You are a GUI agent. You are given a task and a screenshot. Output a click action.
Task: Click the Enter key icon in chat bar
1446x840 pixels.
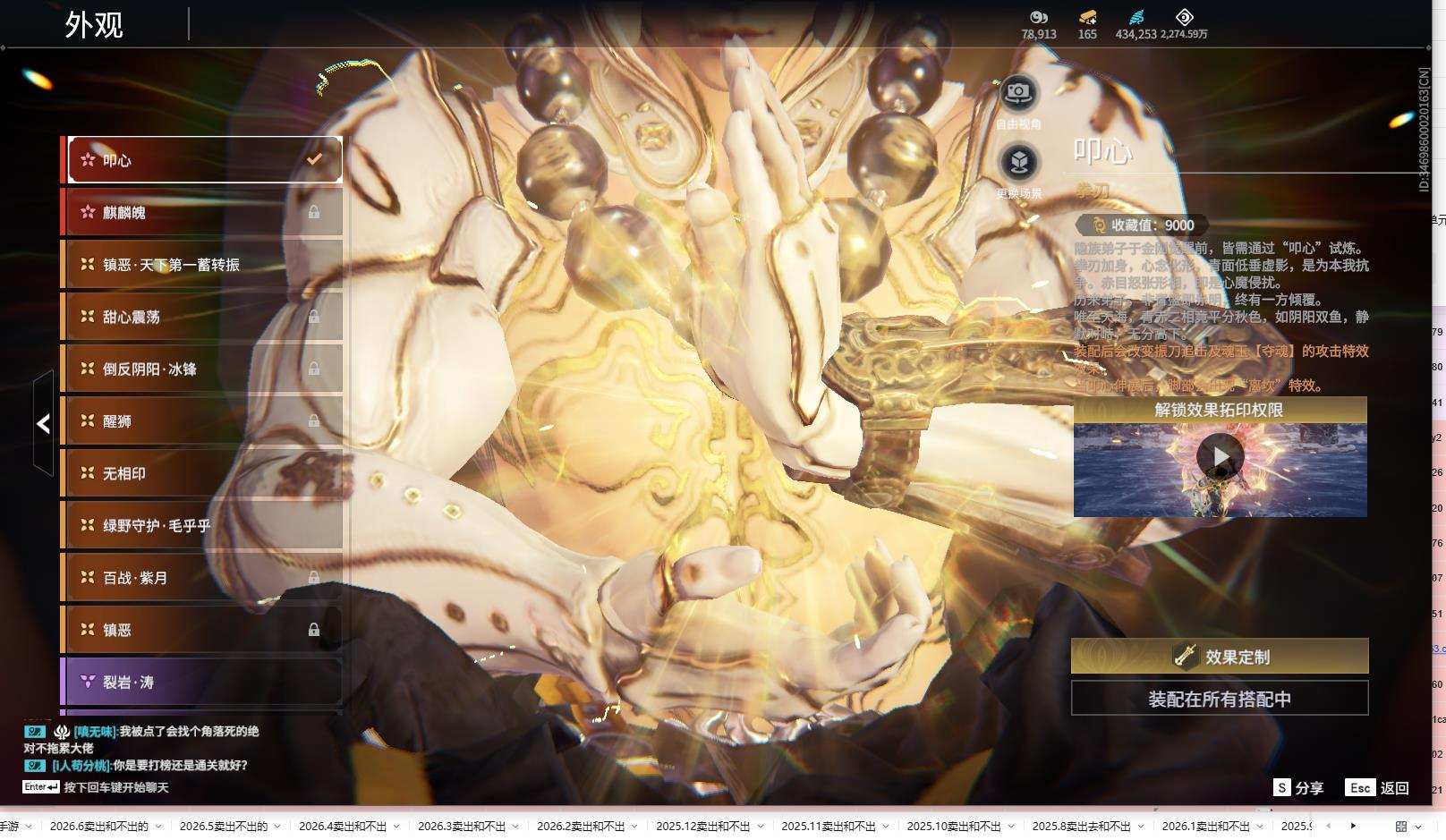(41, 787)
